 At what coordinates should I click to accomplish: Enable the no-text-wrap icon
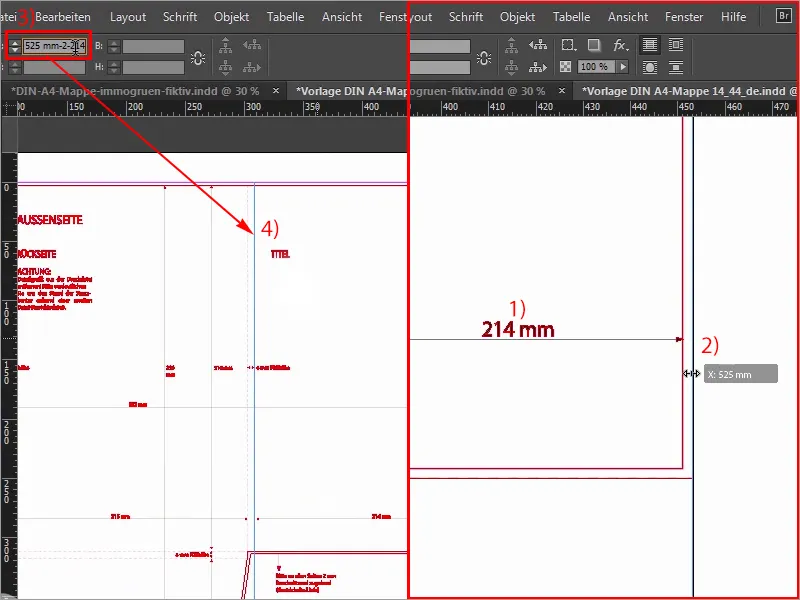(652, 44)
